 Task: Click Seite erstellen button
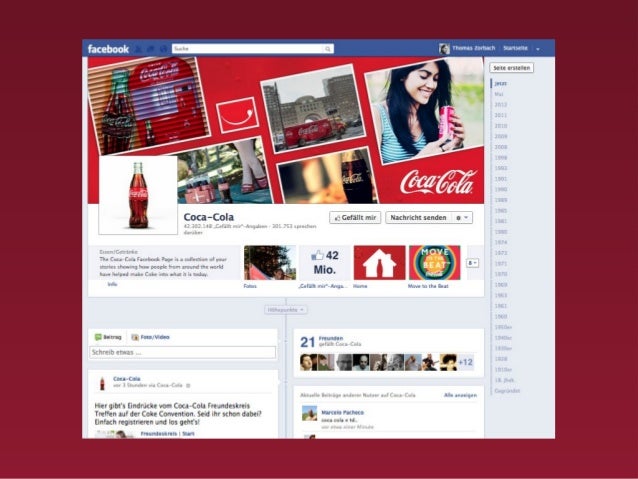(x=511, y=68)
